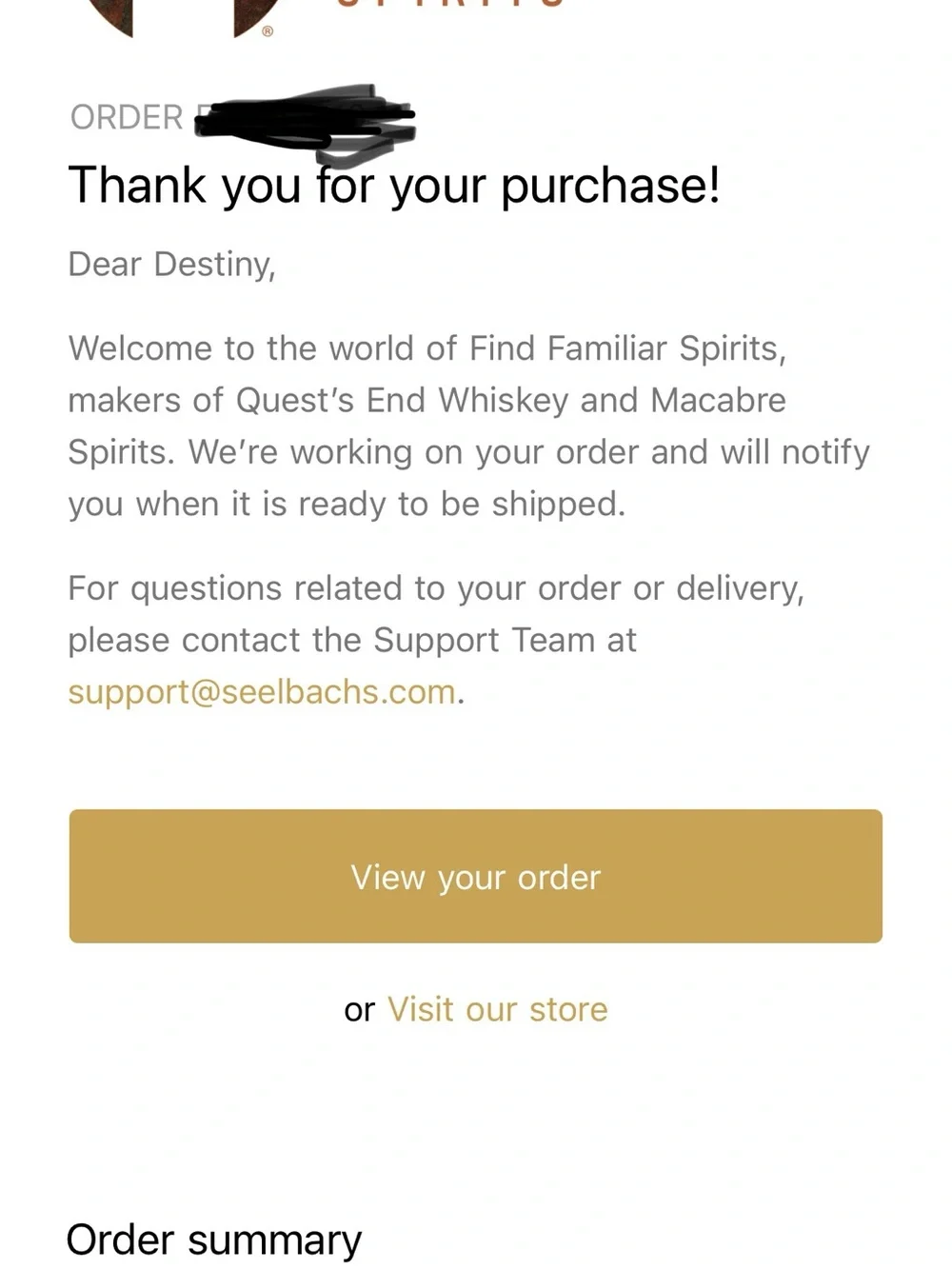Tap the right brown logo shape
The height and width of the screenshot is (1269, 952).
[255, 15]
